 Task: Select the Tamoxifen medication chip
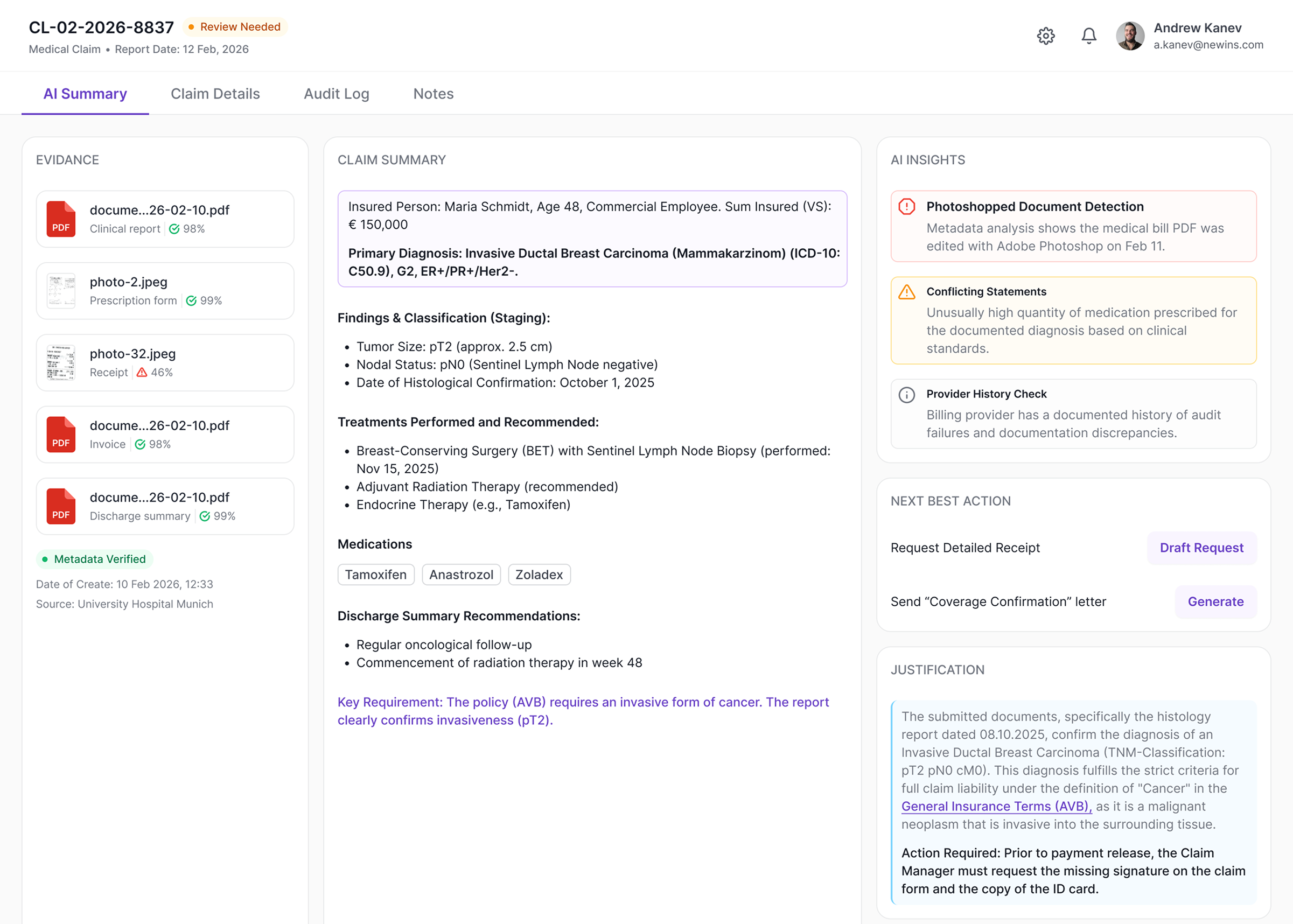[375, 575]
